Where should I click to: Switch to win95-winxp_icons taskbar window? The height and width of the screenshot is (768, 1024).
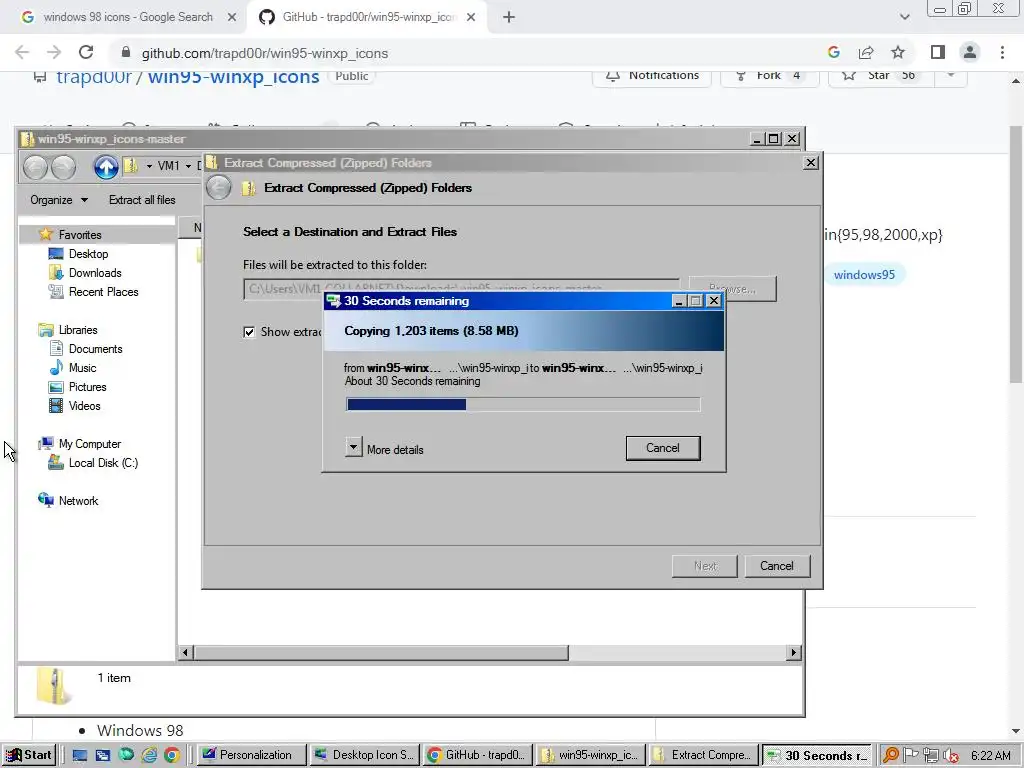591,755
